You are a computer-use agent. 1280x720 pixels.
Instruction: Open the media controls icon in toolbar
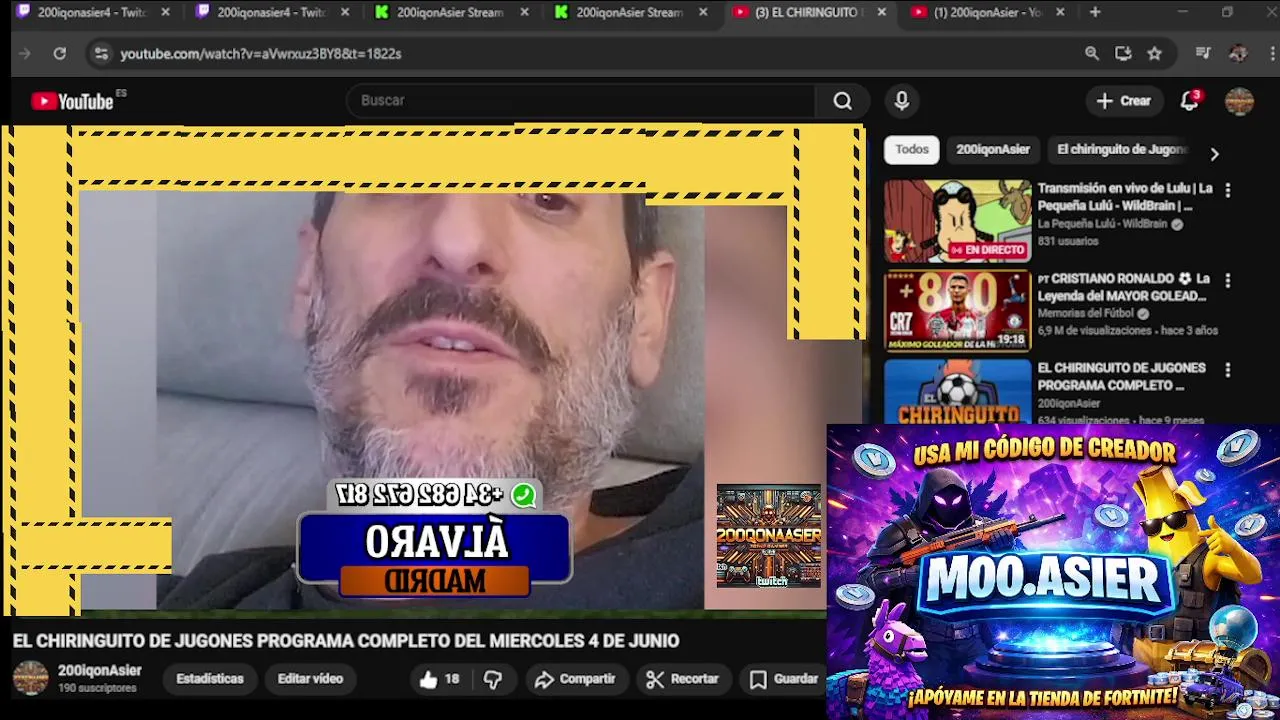click(1203, 54)
